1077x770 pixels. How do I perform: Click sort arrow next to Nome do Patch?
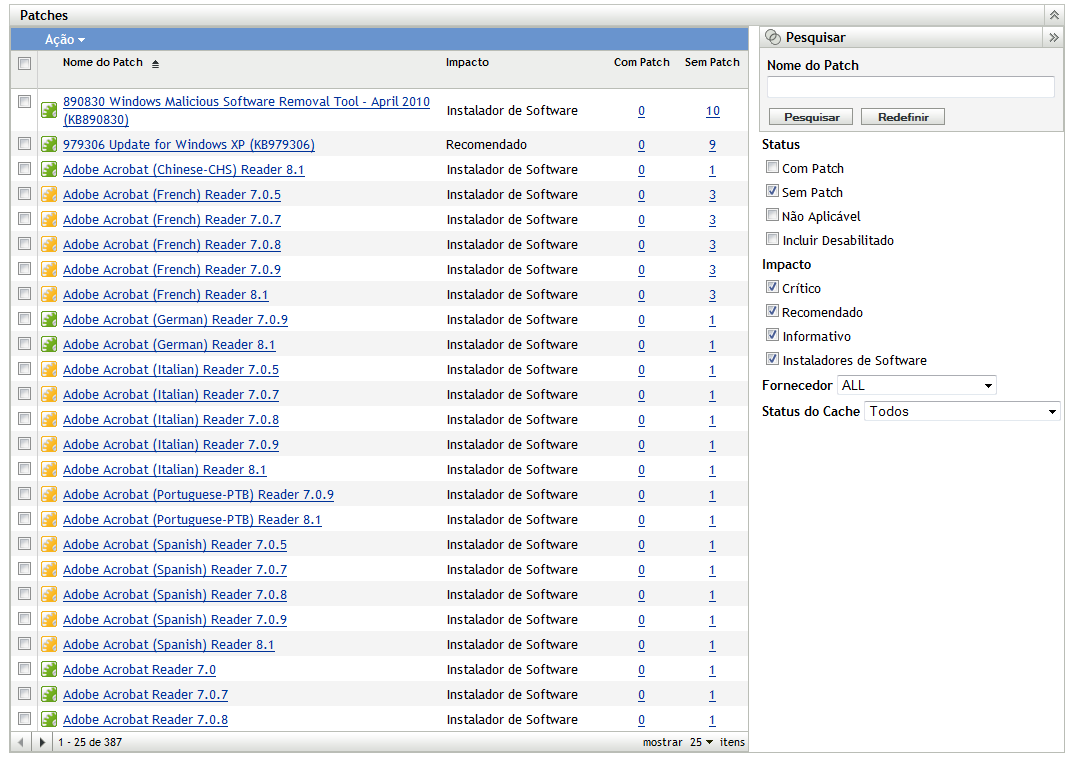155,64
